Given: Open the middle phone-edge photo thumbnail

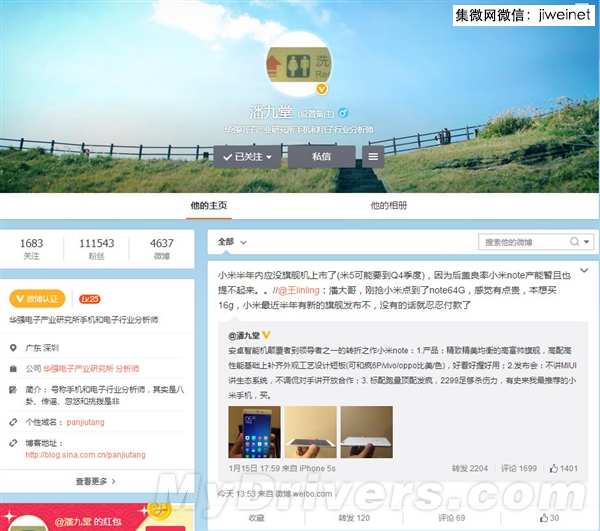Looking at the screenshot, I should pyautogui.click(x=310, y=432).
